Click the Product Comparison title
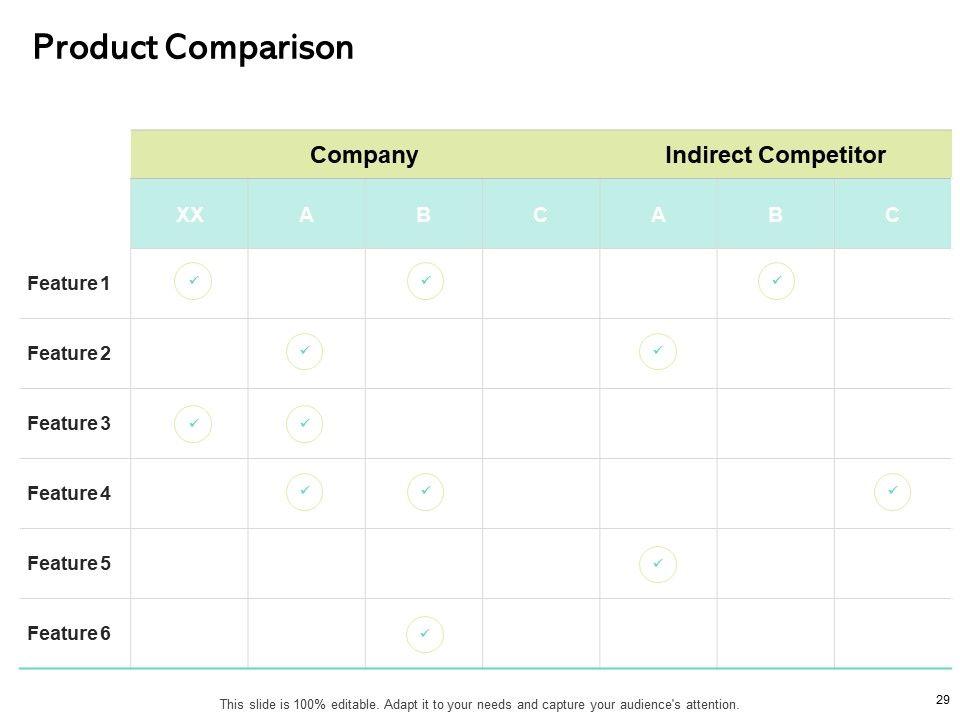The image size is (960, 720). click(x=193, y=48)
